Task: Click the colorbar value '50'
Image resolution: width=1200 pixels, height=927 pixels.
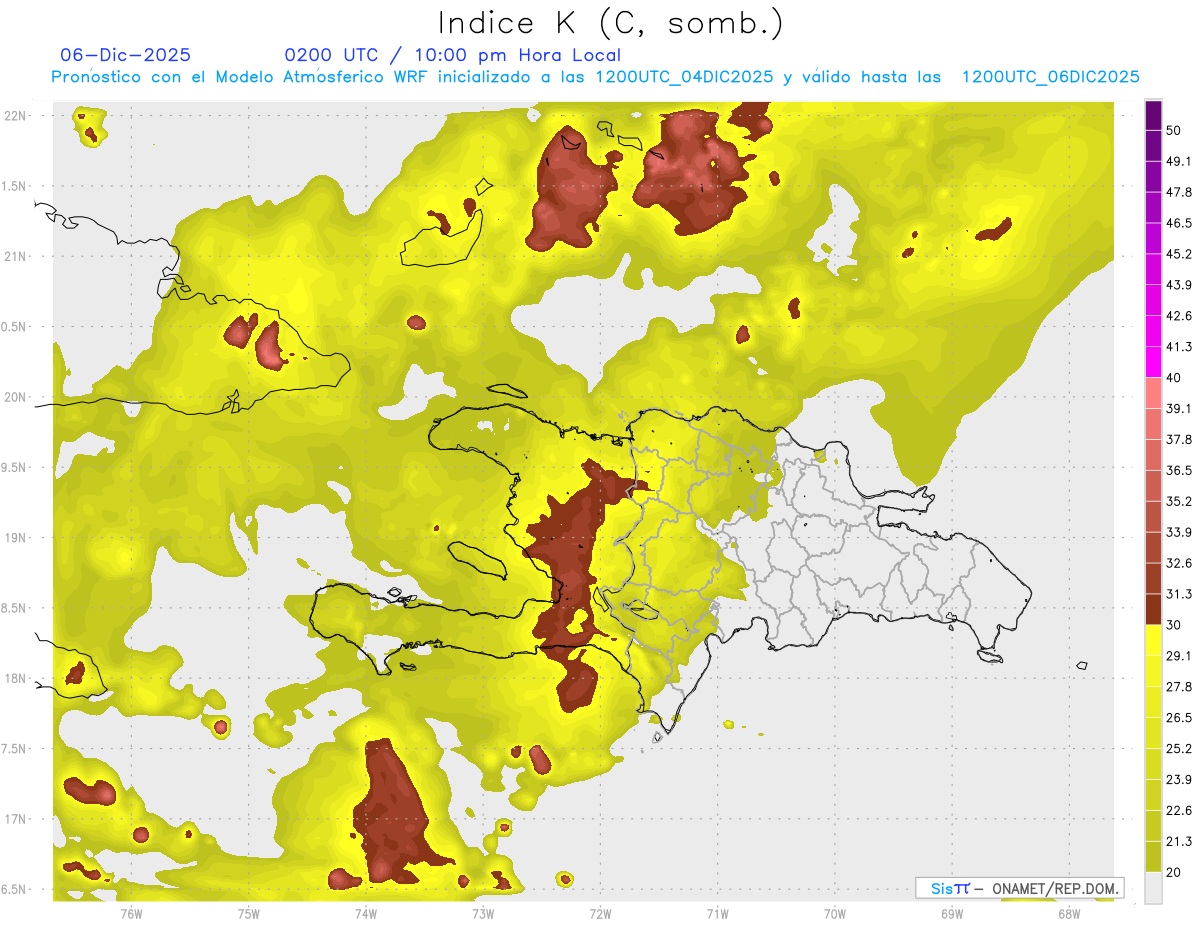Action: pos(1174,131)
